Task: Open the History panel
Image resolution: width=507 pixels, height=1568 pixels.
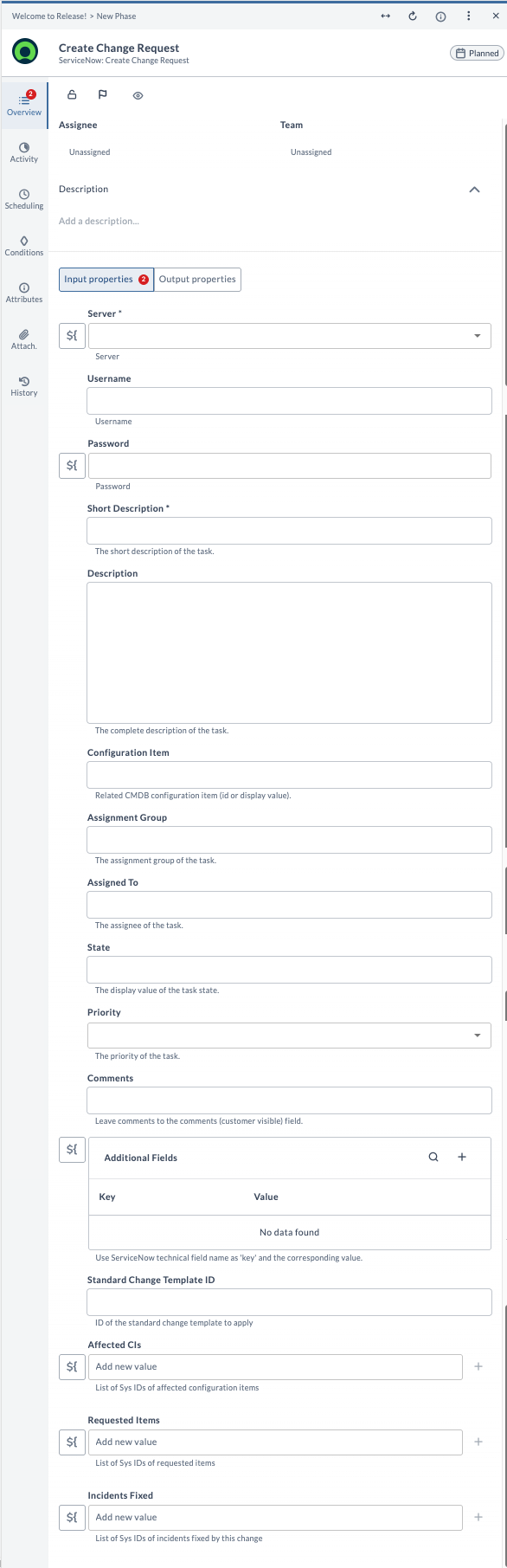Action: tap(24, 386)
